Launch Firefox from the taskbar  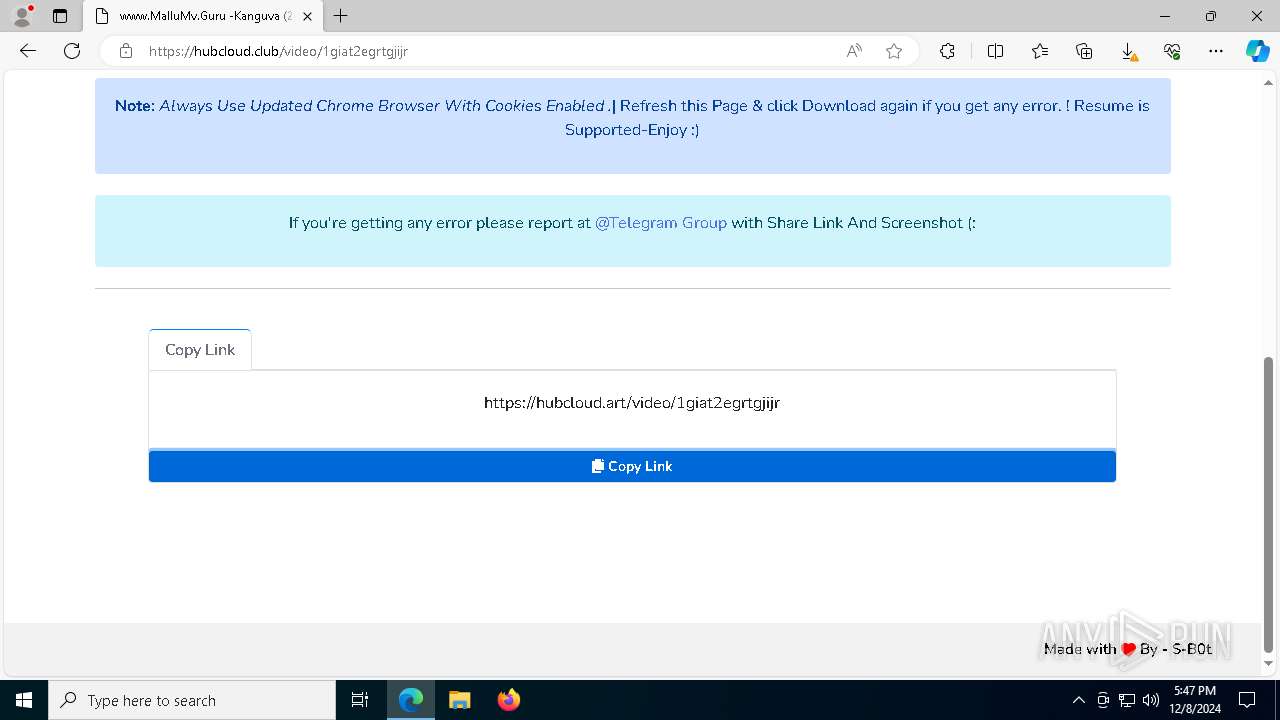[508, 700]
